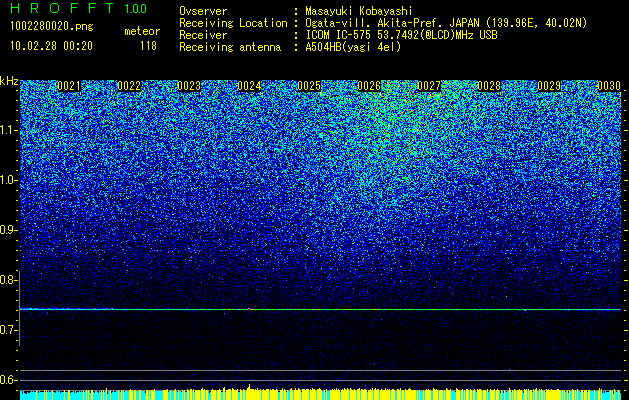The width and height of the screenshot is (629, 400).
Task: Click the 0024 time marker
Action: tap(249, 86)
